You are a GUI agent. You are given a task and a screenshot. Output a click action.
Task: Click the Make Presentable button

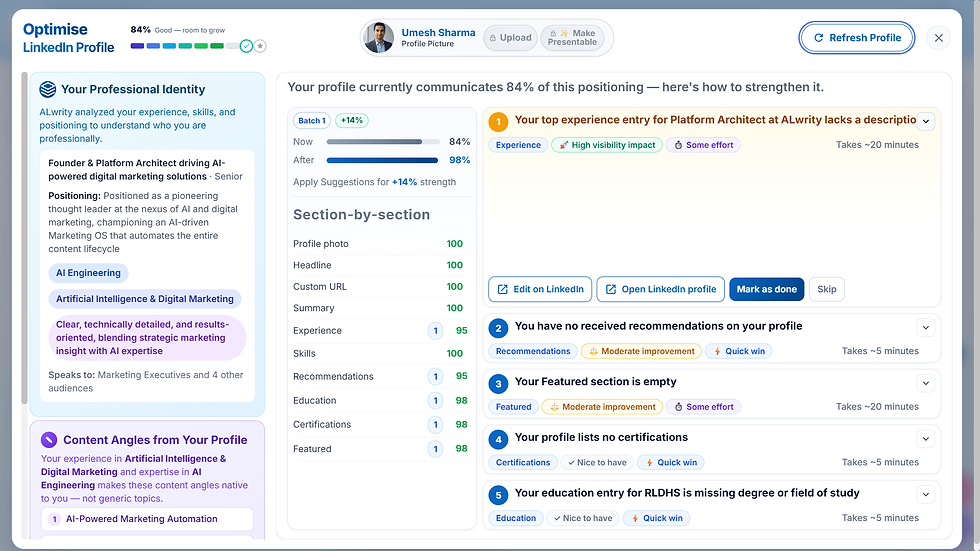[x=572, y=37]
